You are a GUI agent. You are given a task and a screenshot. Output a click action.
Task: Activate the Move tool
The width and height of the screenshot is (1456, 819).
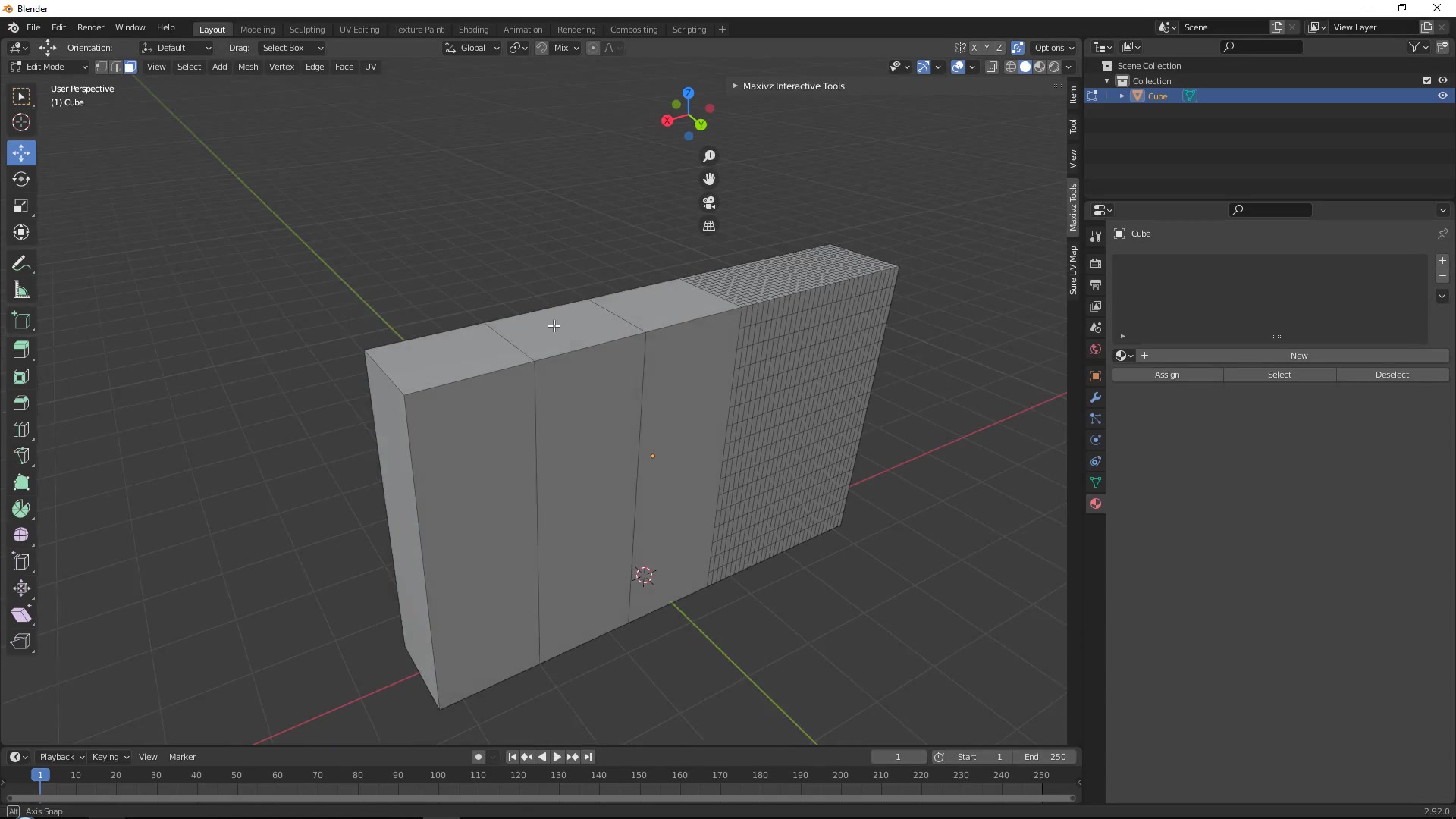click(21, 152)
